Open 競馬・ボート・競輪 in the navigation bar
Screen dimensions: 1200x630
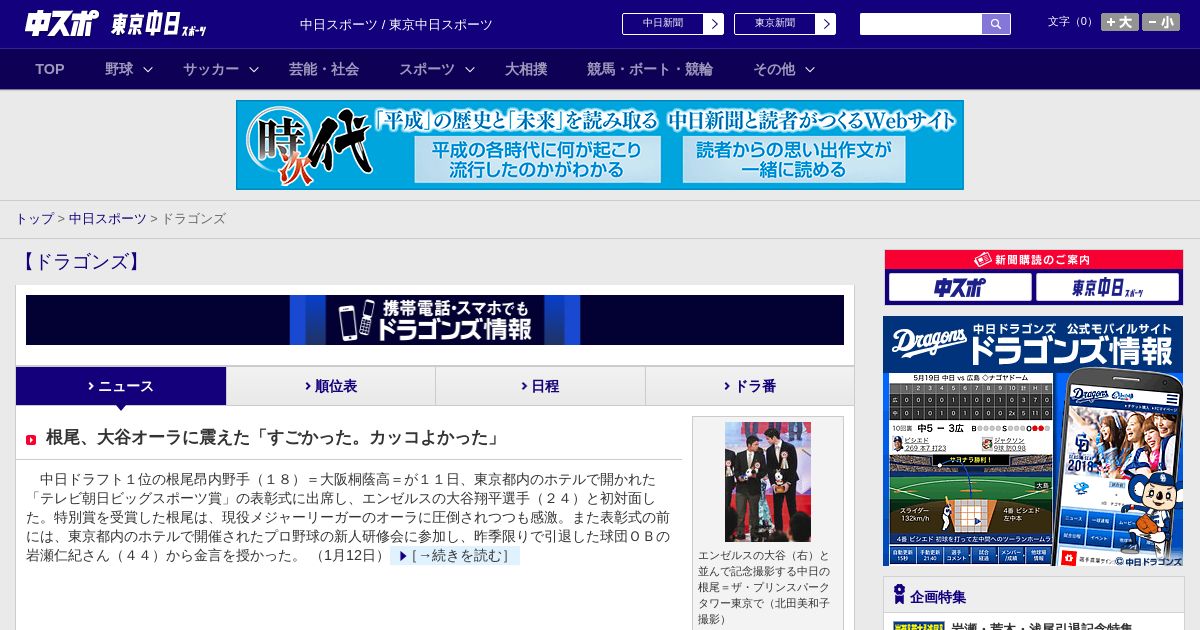pyautogui.click(x=650, y=69)
